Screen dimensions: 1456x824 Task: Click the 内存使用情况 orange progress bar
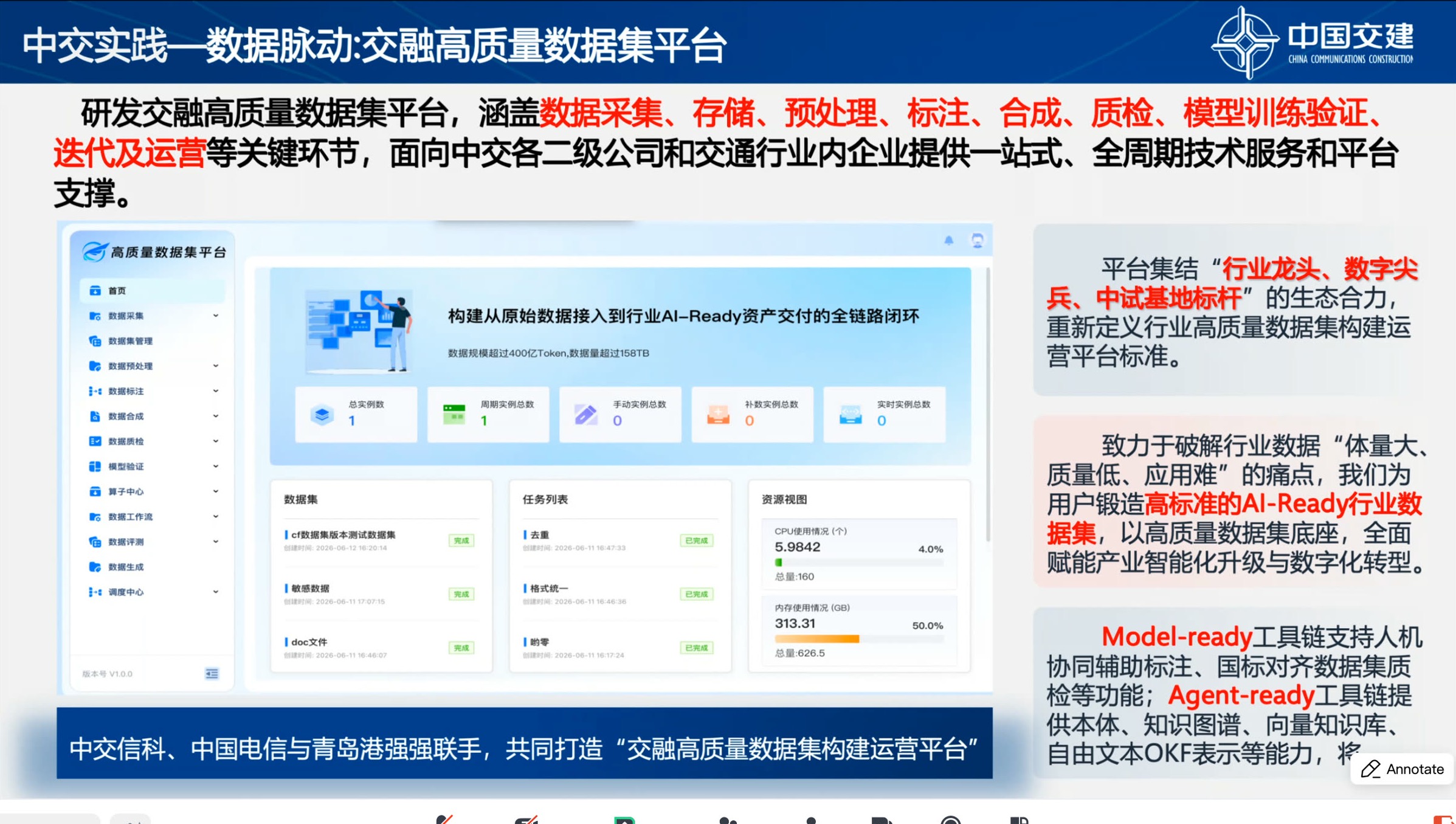[816, 639]
